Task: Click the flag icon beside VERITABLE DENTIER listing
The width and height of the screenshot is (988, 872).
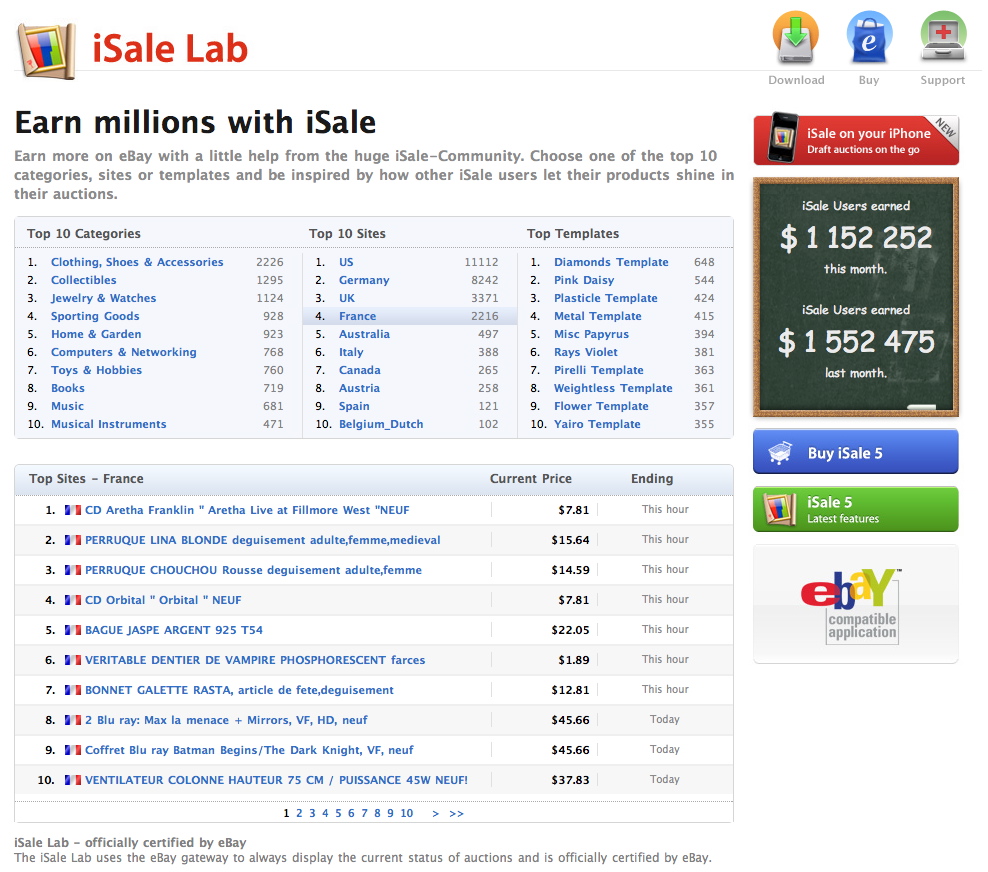Action: coord(72,660)
